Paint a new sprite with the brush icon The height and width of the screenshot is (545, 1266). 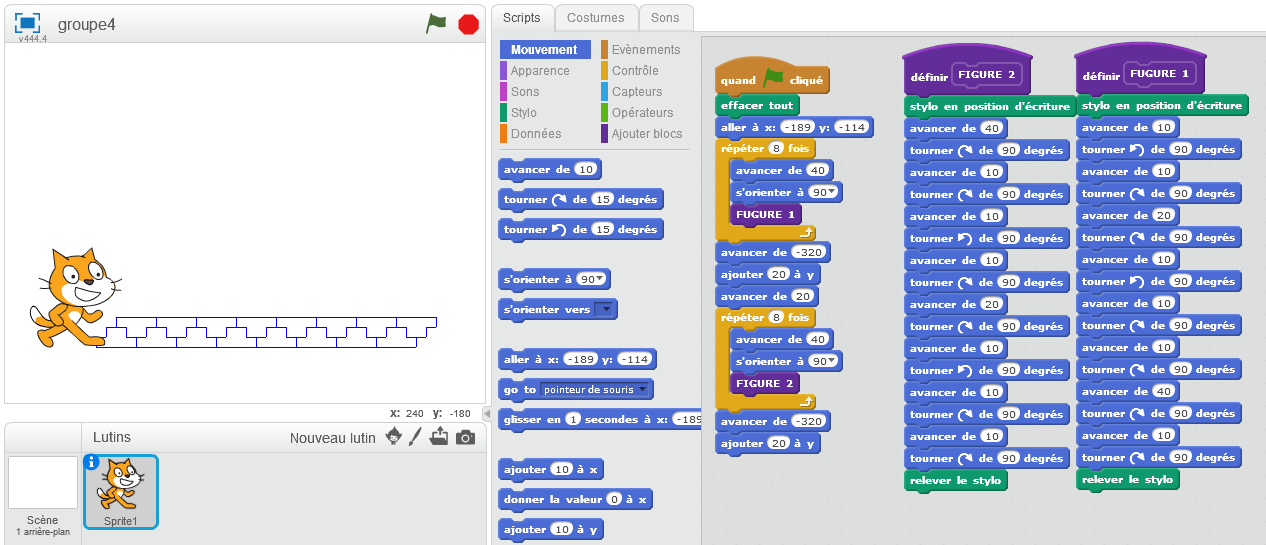click(x=416, y=437)
